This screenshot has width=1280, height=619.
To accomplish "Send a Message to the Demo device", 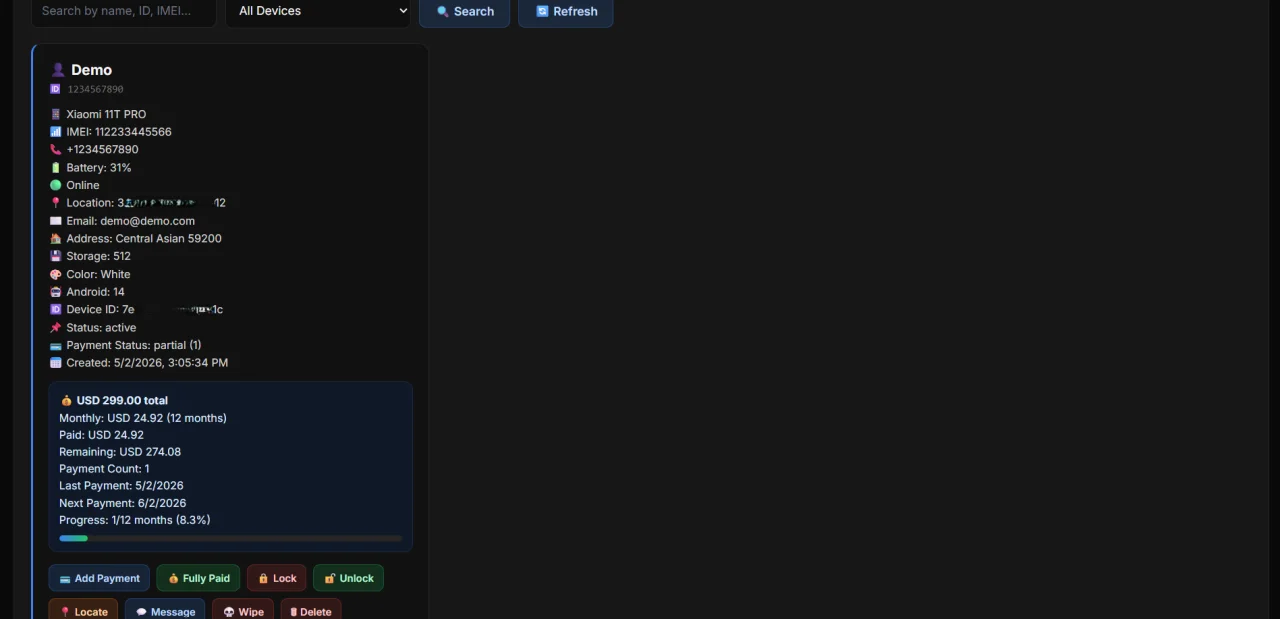I will pyautogui.click(x=165, y=611).
